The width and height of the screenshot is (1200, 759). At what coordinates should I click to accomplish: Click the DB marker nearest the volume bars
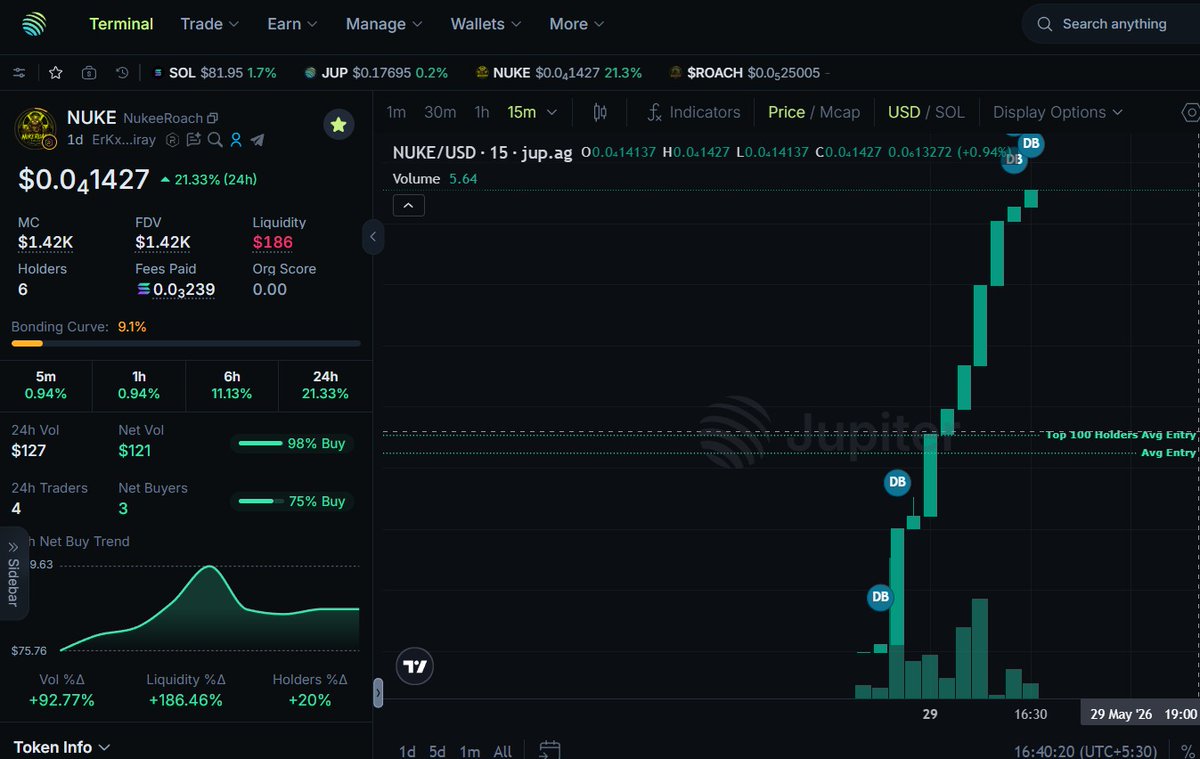[x=880, y=597]
